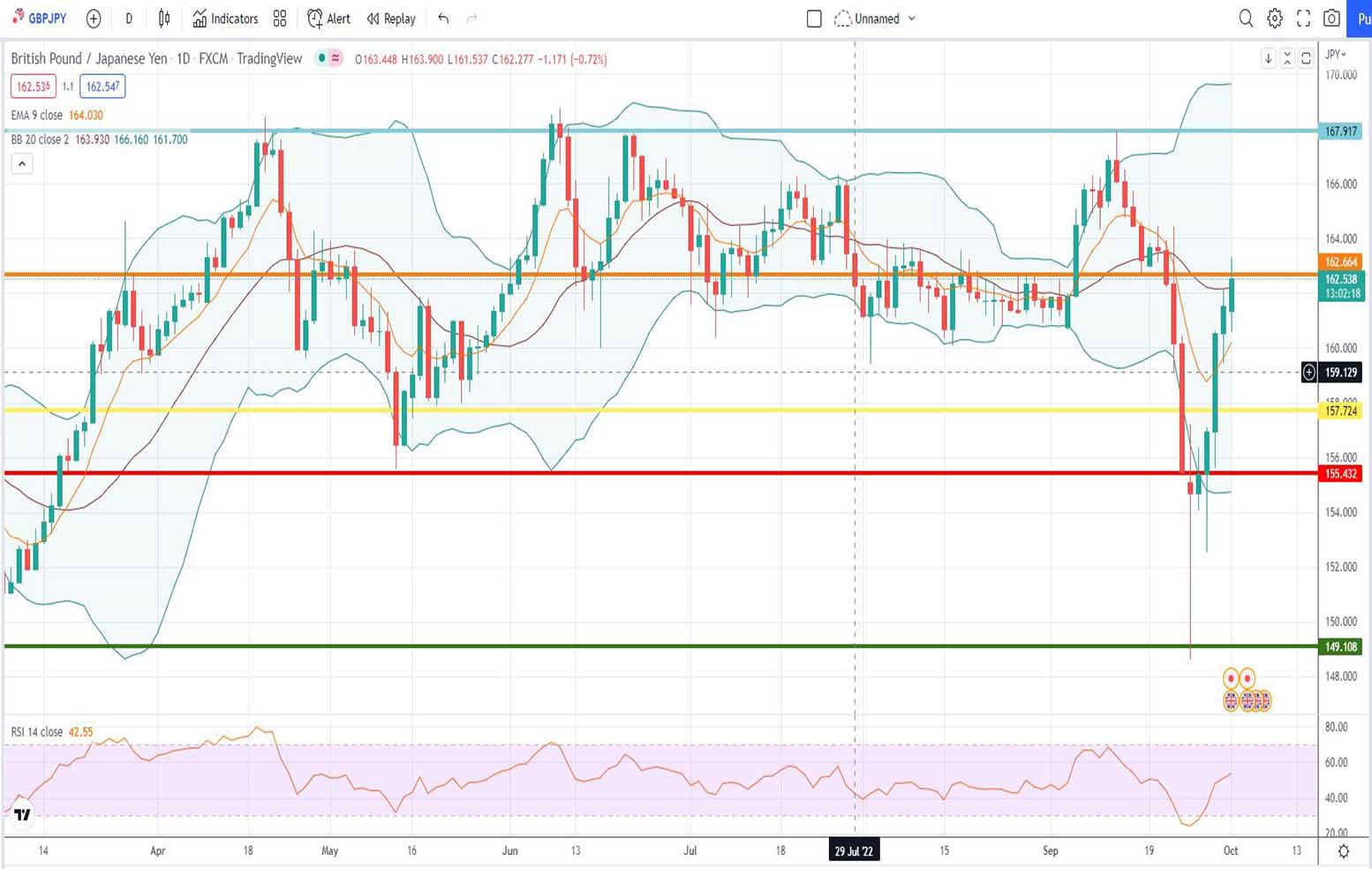
Task: Open the quick search magnifier icon
Action: (1246, 19)
